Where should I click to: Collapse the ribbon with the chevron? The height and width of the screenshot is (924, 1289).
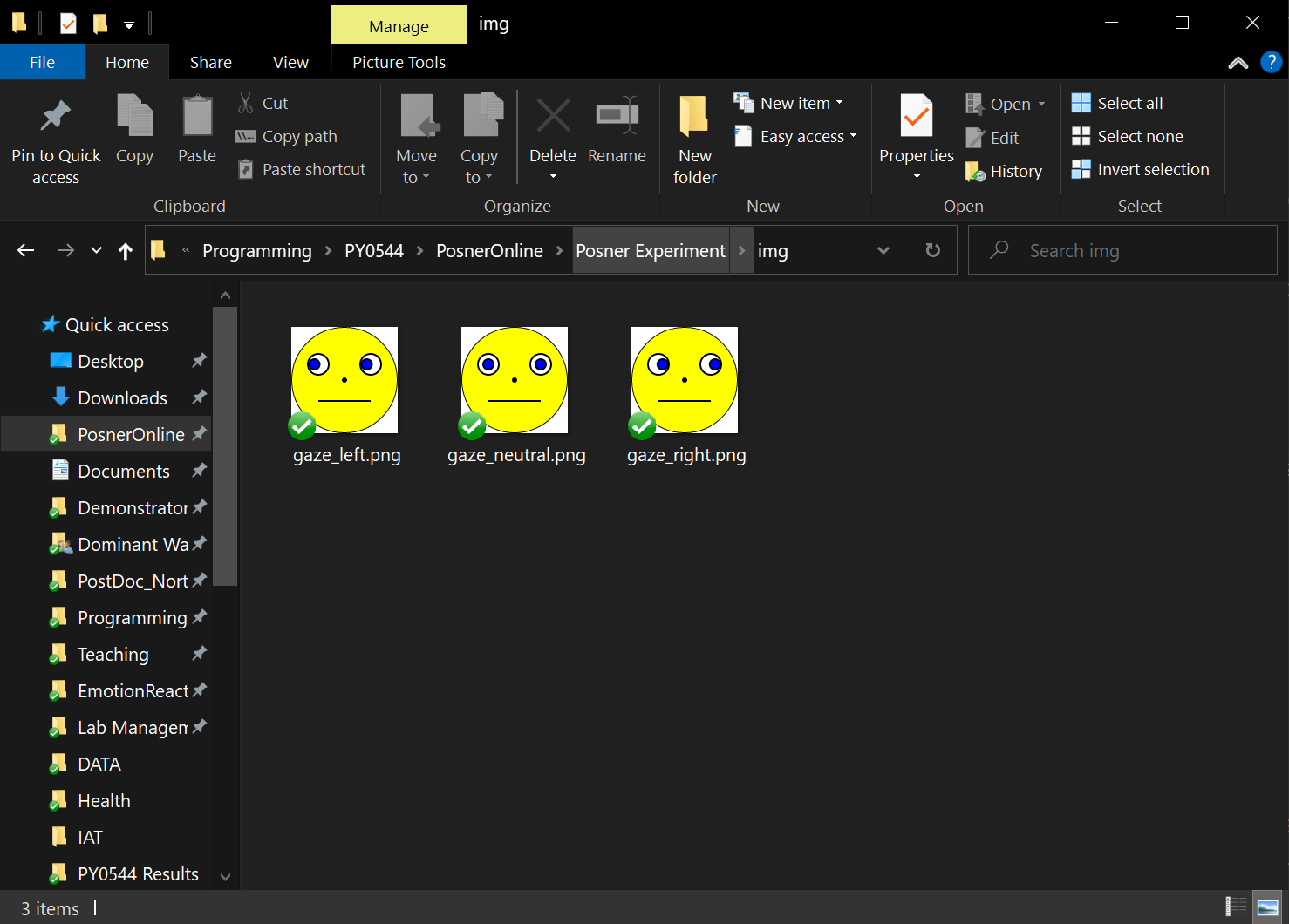point(1238,63)
